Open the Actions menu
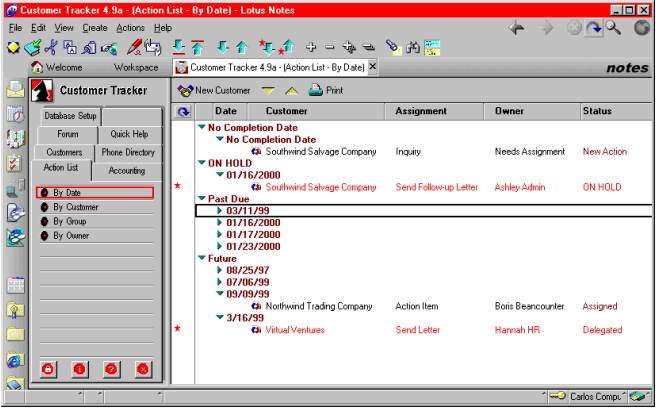The width and height of the screenshot is (656, 408). point(131,28)
